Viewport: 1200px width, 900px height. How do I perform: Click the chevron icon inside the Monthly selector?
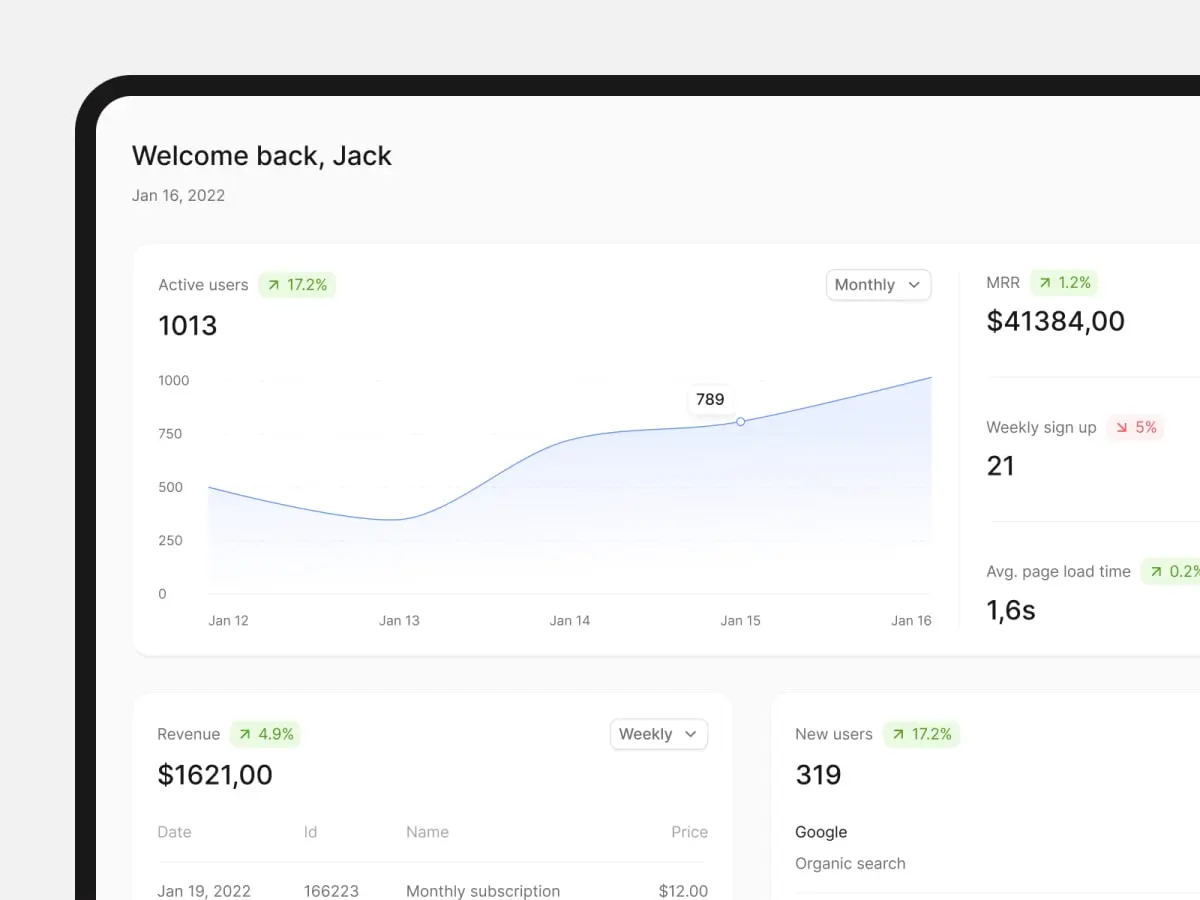coord(913,285)
